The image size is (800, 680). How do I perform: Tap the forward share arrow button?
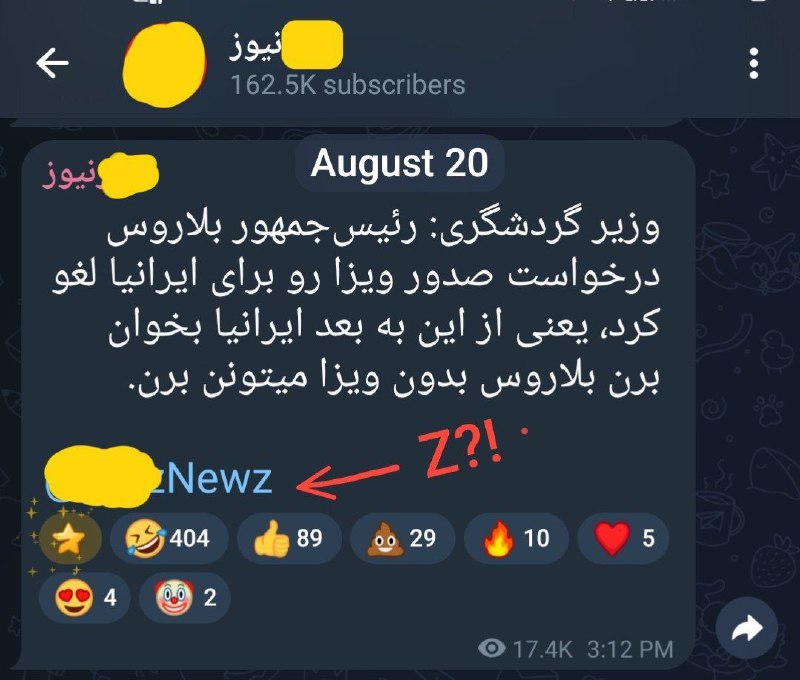746,628
